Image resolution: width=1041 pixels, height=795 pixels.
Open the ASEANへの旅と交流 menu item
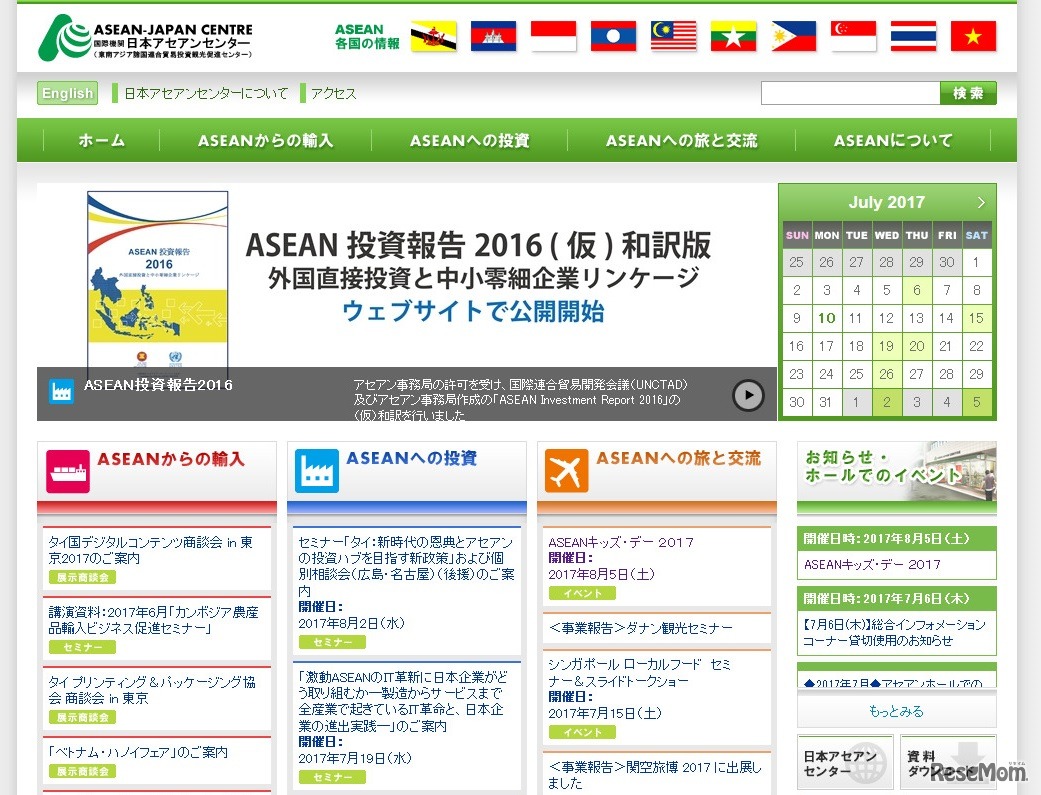click(681, 140)
